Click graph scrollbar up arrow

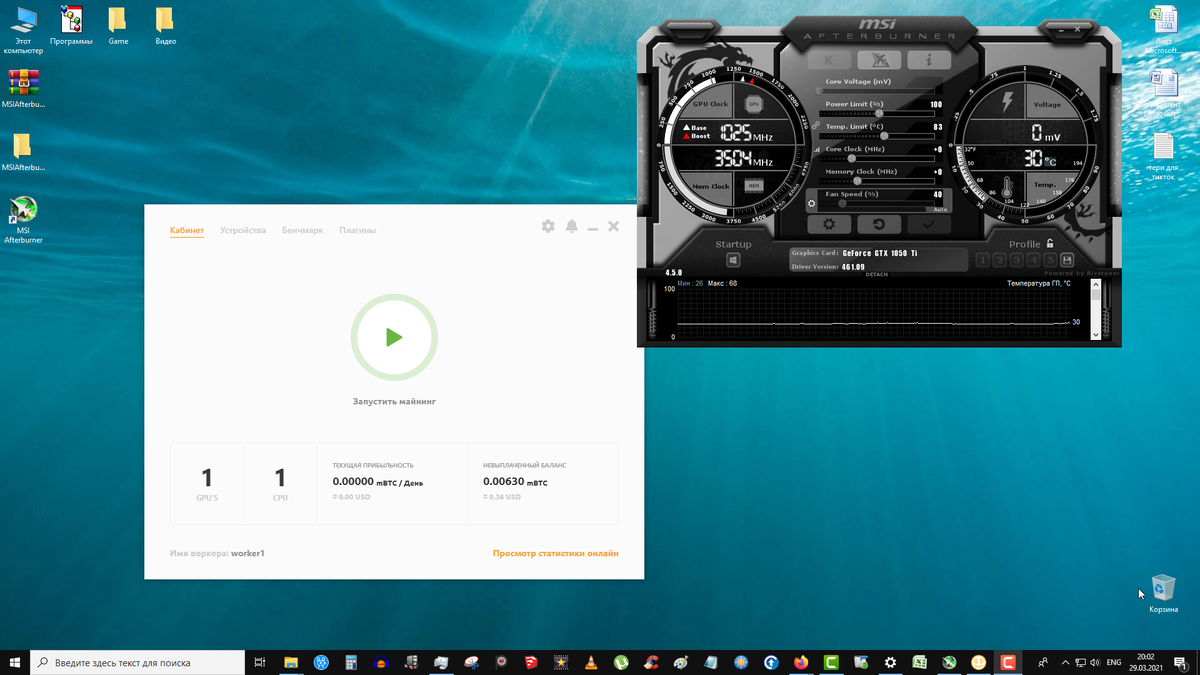point(1096,285)
